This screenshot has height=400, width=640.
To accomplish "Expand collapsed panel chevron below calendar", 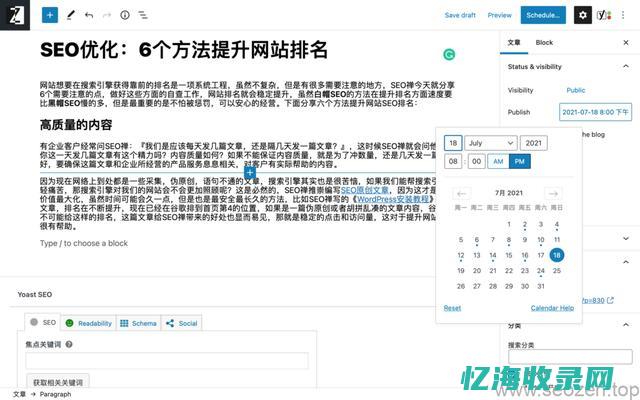I will pos(626,238).
